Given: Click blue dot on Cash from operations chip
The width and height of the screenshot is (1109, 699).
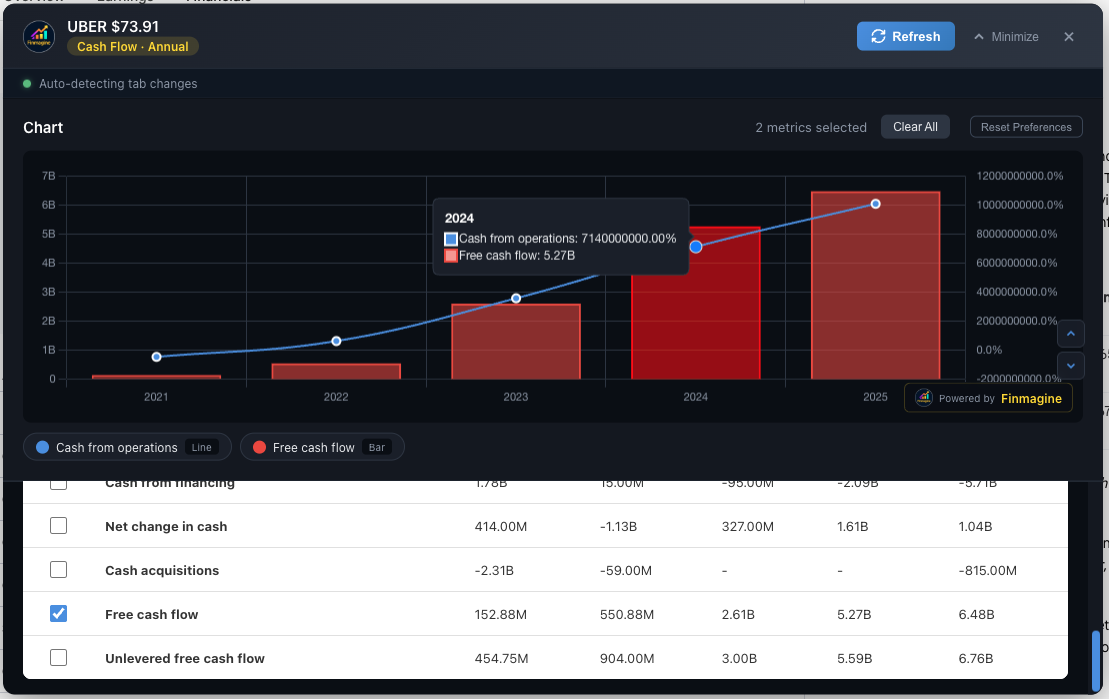Looking at the screenshot, I should tap(42, 448).
